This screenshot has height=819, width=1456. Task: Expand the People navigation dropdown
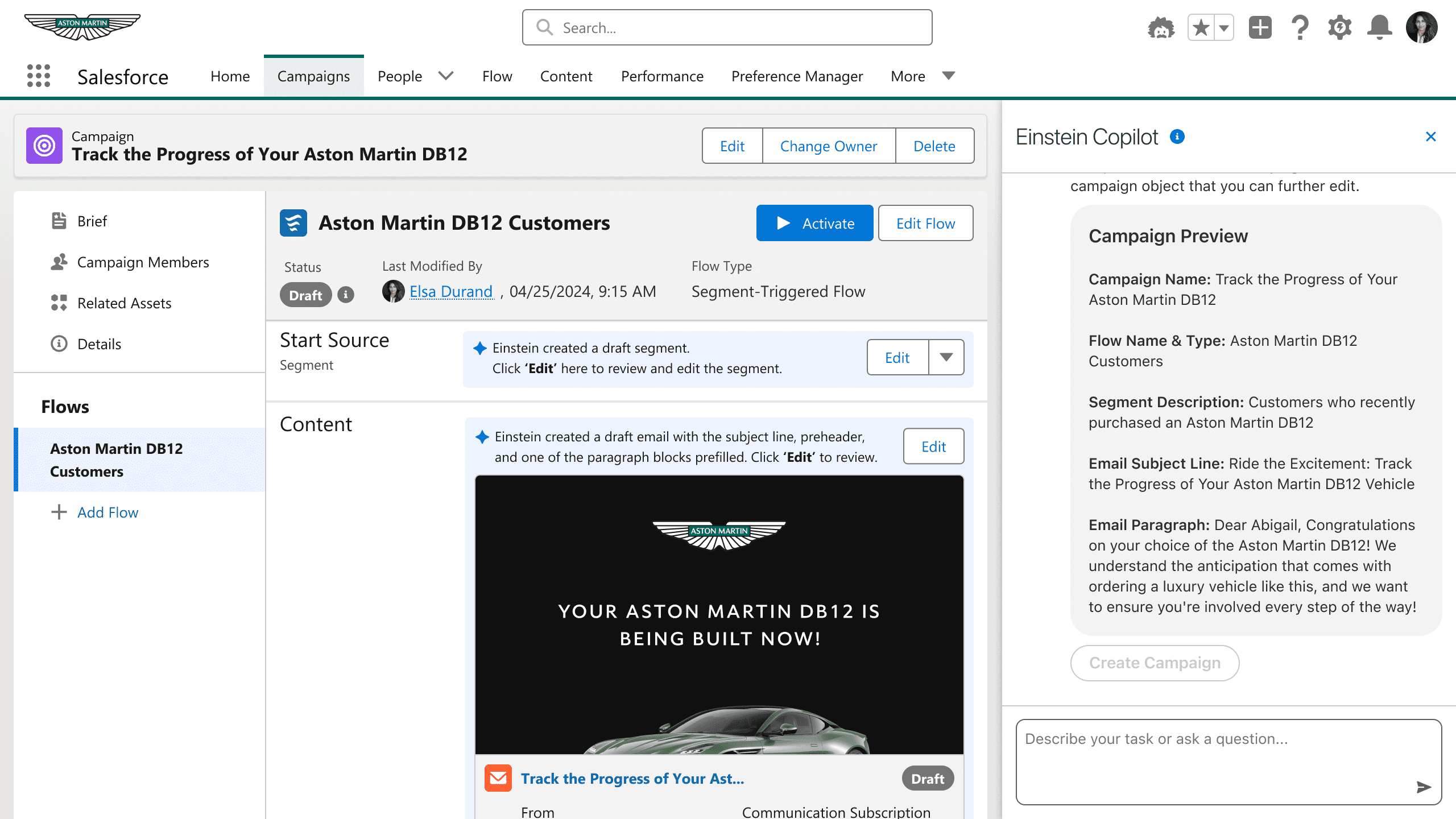[446, 76]
